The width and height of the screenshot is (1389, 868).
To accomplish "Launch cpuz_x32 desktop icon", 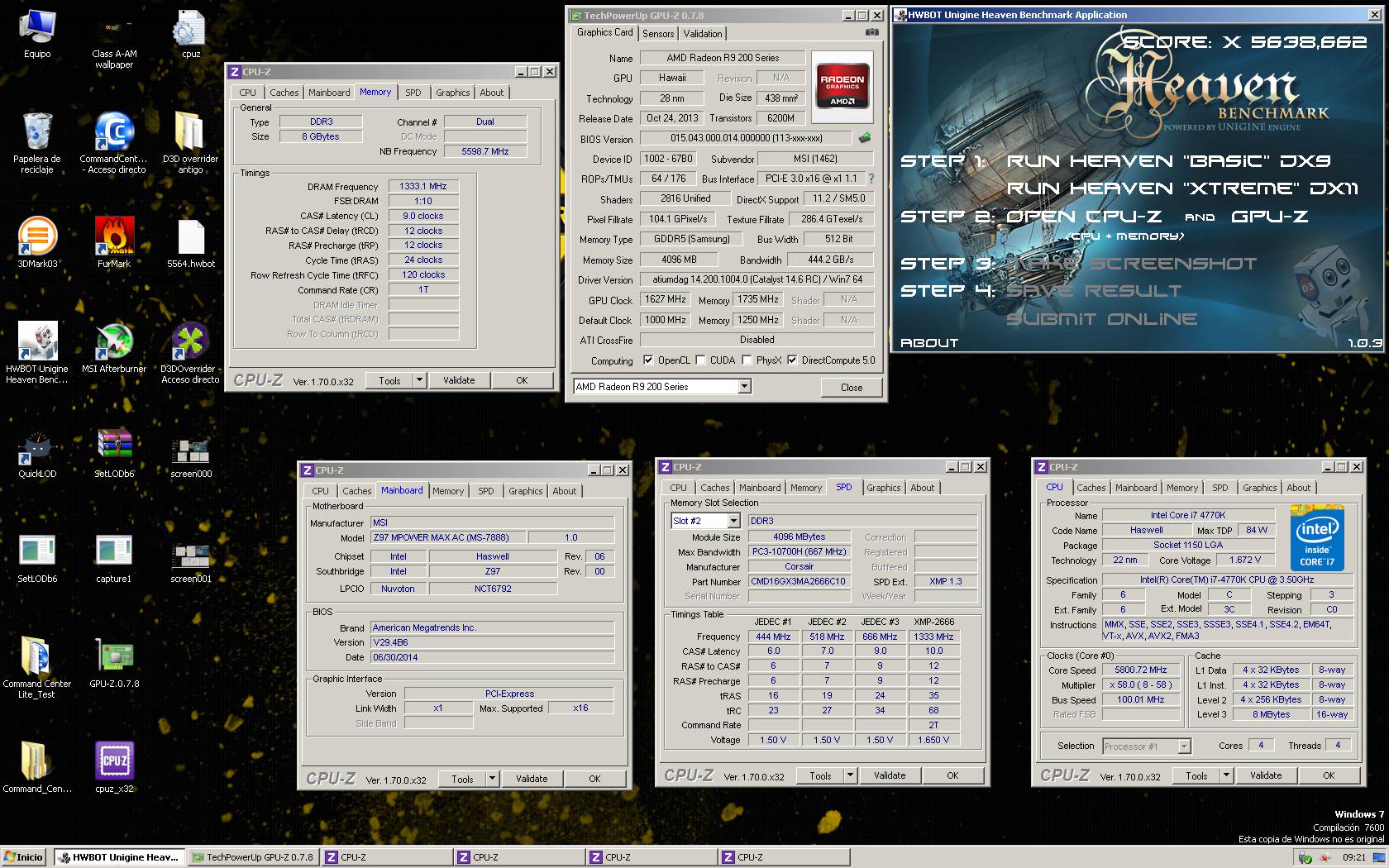I will click(114, 767).
